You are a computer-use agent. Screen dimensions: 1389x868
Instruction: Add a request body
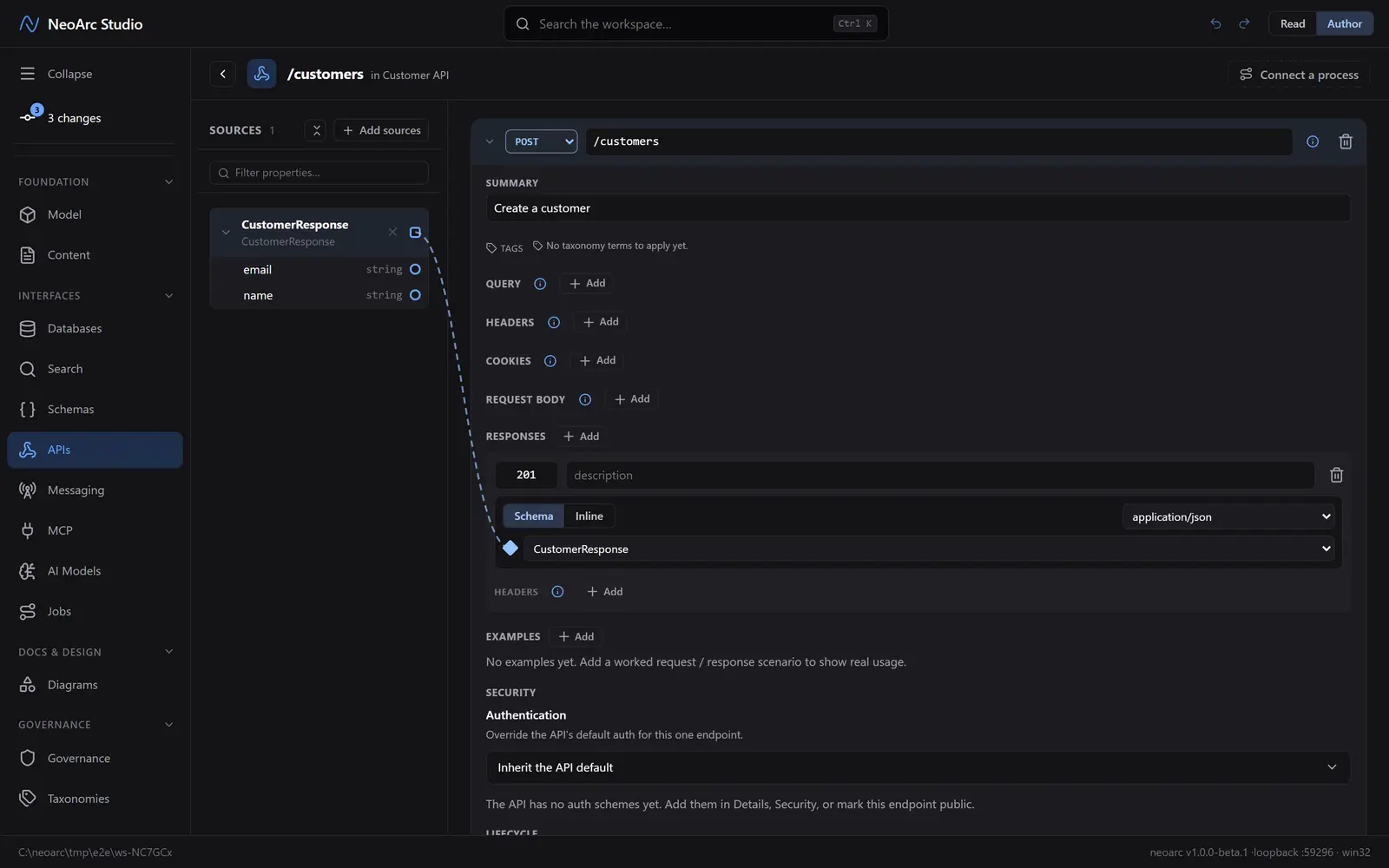tap(632, 399)
